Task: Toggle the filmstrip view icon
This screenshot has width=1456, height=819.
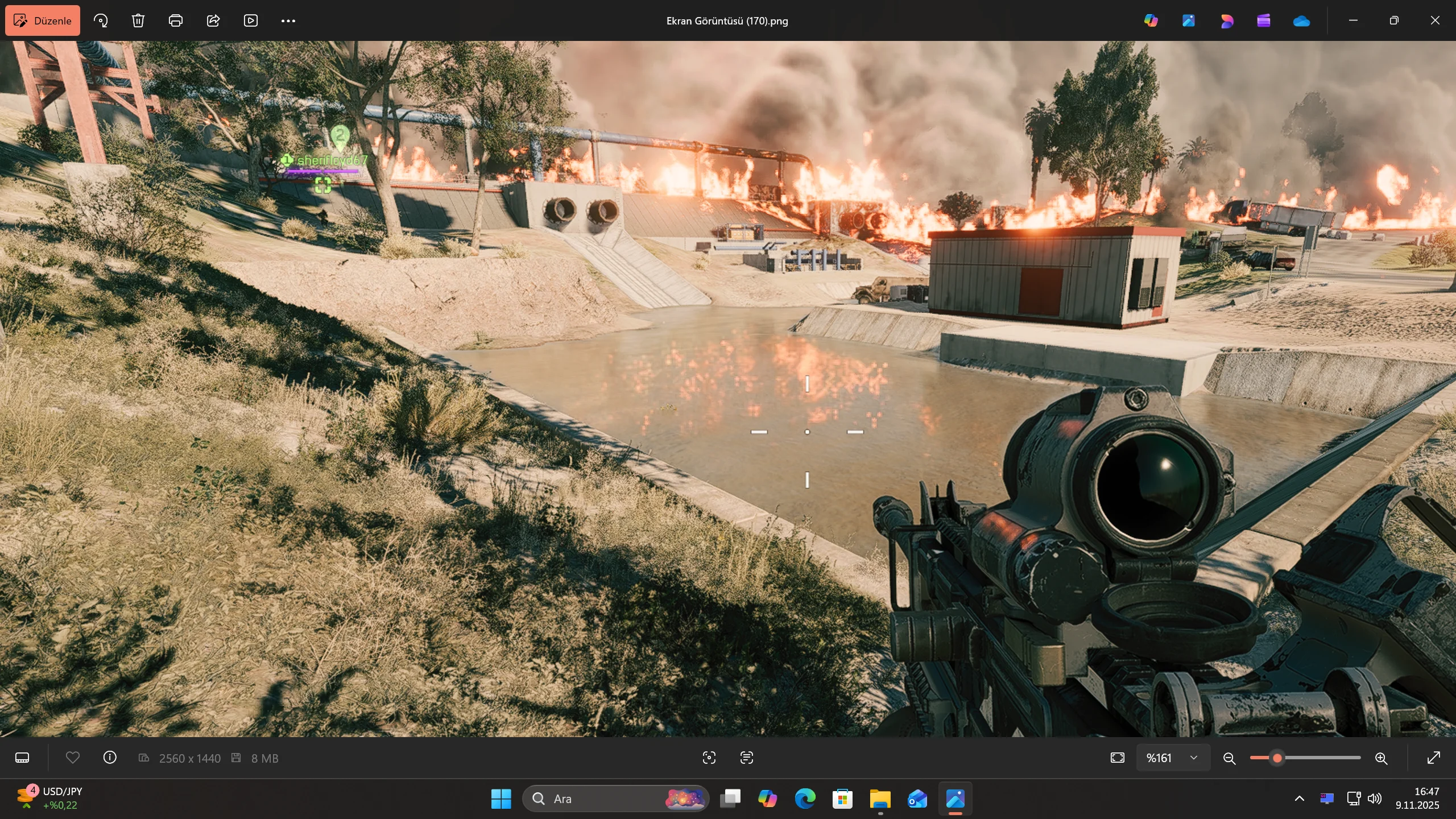Action: tap(22, 758)
